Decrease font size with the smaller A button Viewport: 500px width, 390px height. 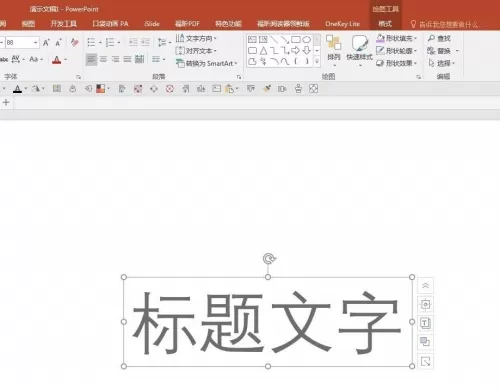(58, 42)
